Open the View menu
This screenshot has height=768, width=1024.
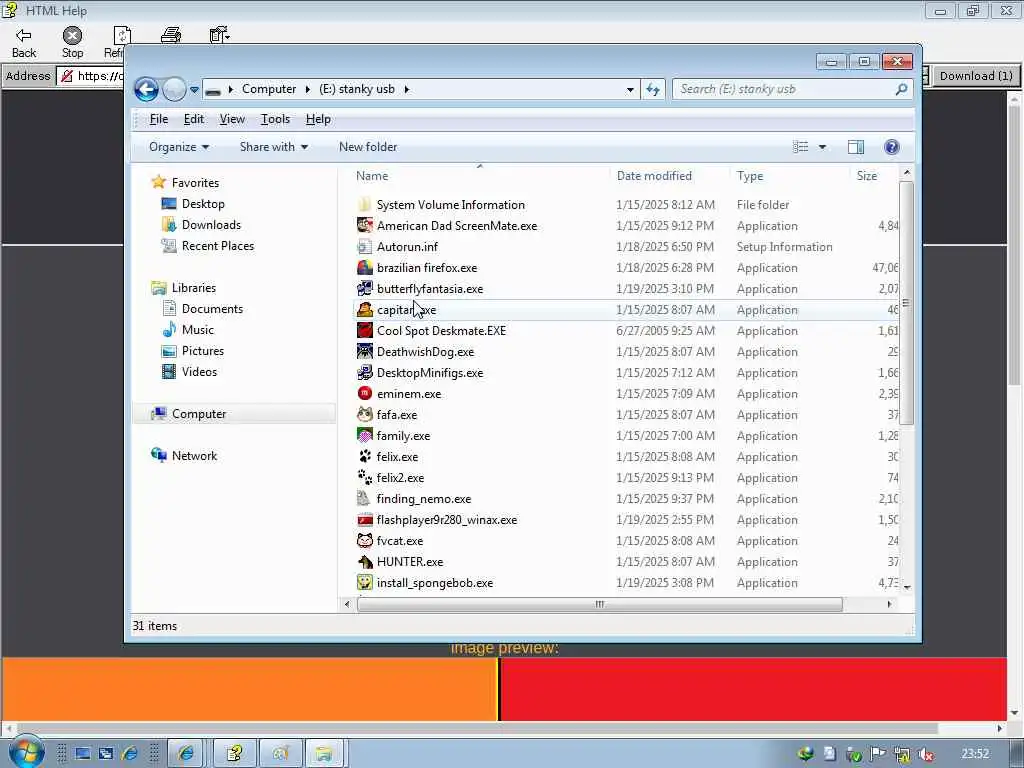[x=232, y=119]
